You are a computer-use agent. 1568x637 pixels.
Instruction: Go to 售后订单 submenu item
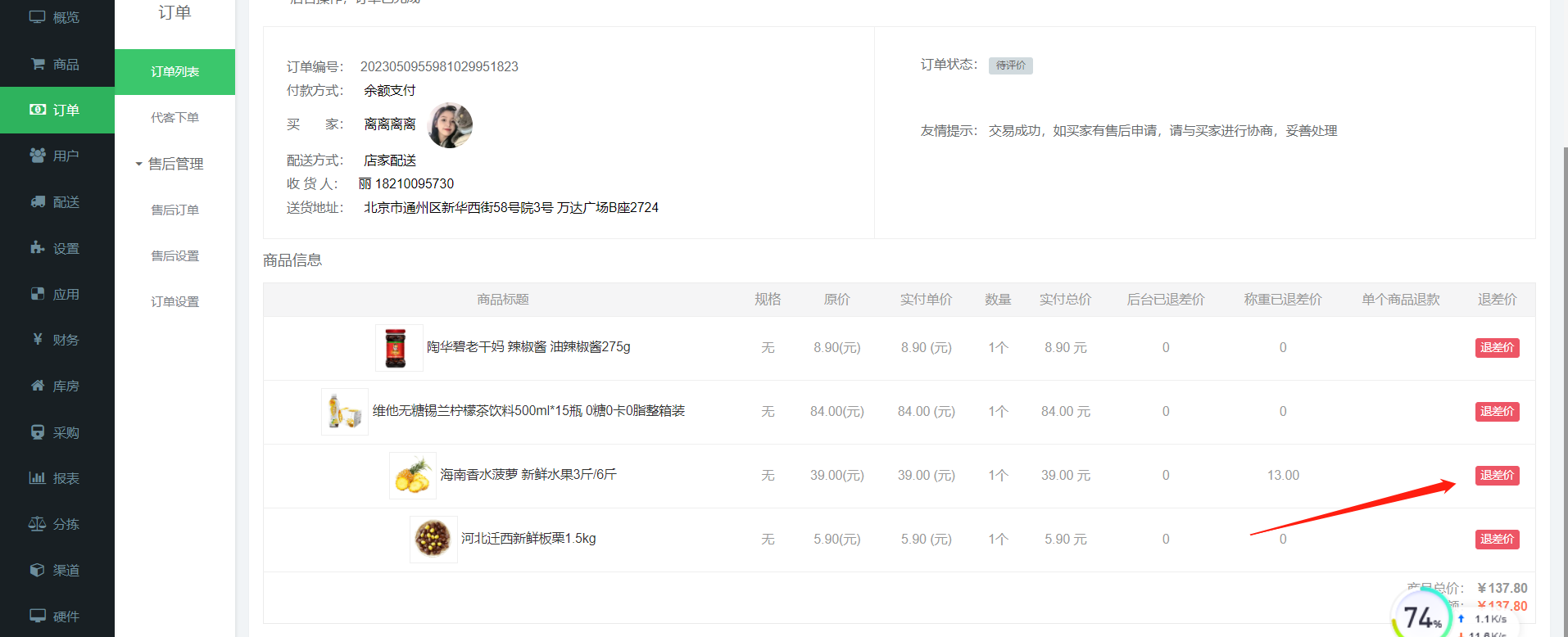click(x=174, y=210)
